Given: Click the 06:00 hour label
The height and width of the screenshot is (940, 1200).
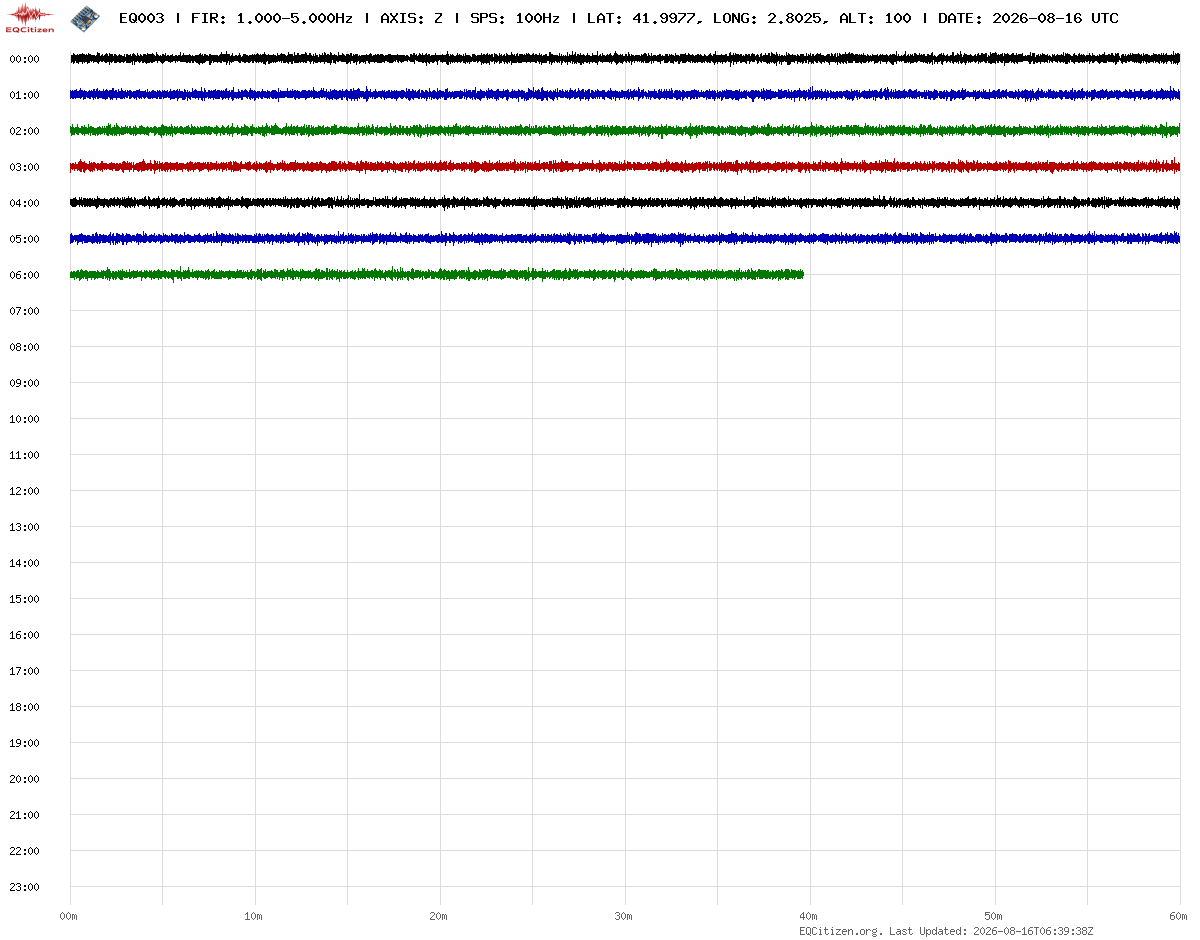Looking at the screenshot, I should [x=24, y=275].
